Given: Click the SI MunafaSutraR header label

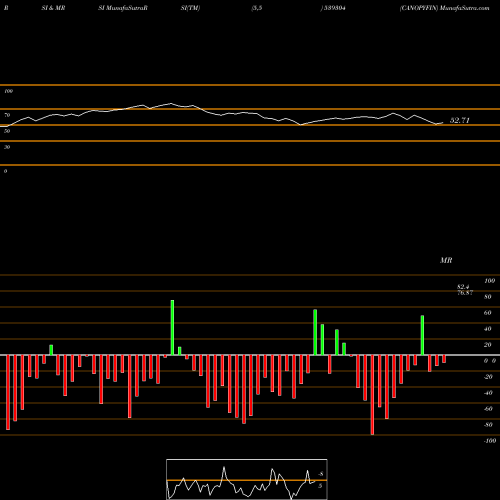Looking at the screenshot, I should tap(123, 8).
